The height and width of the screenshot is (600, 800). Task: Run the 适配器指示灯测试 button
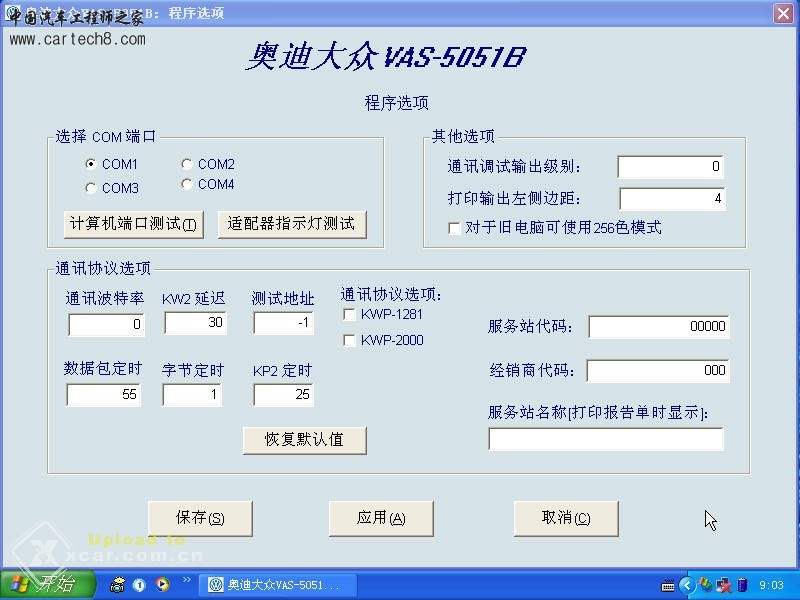click(x=292, y=224)
